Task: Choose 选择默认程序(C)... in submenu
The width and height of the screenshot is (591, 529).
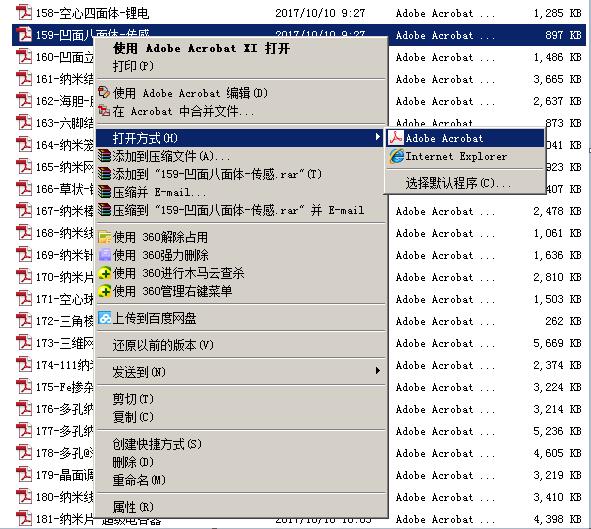Action: tap(458, 183)
